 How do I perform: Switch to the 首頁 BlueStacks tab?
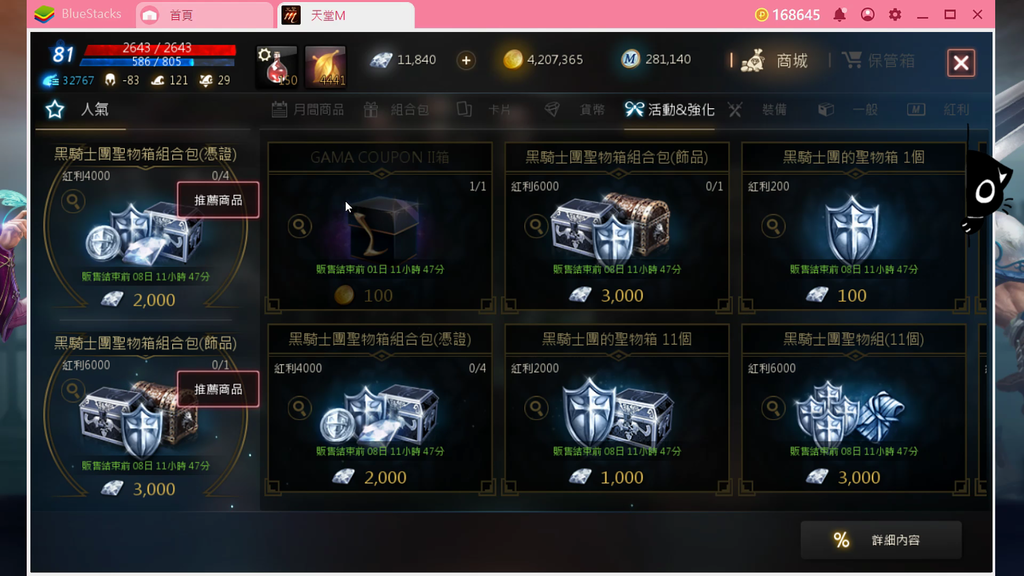(x=204, y=15)
